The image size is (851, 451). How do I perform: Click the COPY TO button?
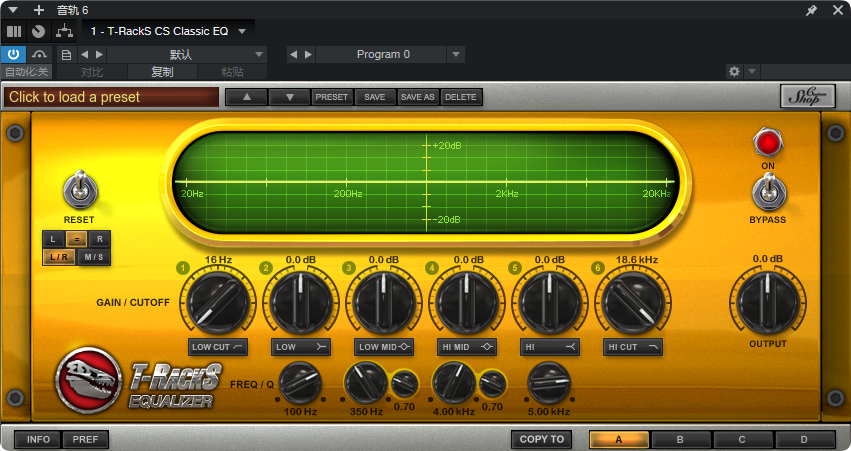541,440
